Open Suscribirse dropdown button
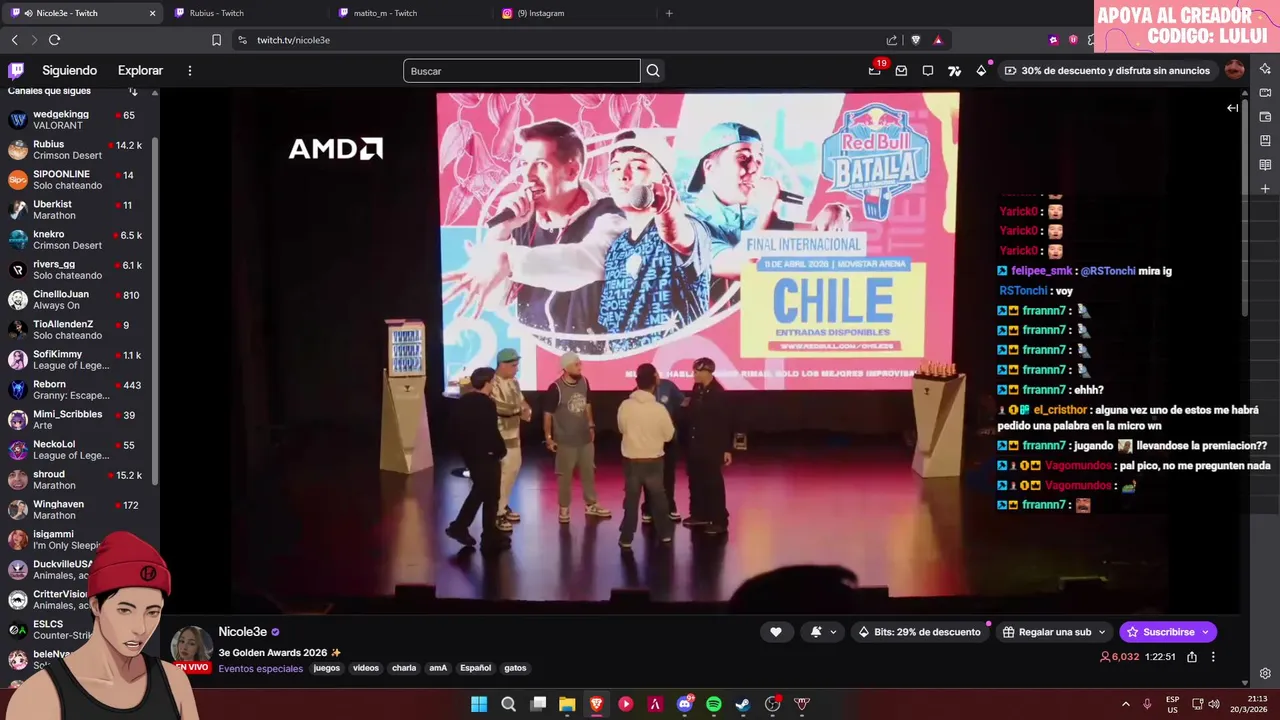This screenshot has height=720, width=1280. coord(1168,632)
